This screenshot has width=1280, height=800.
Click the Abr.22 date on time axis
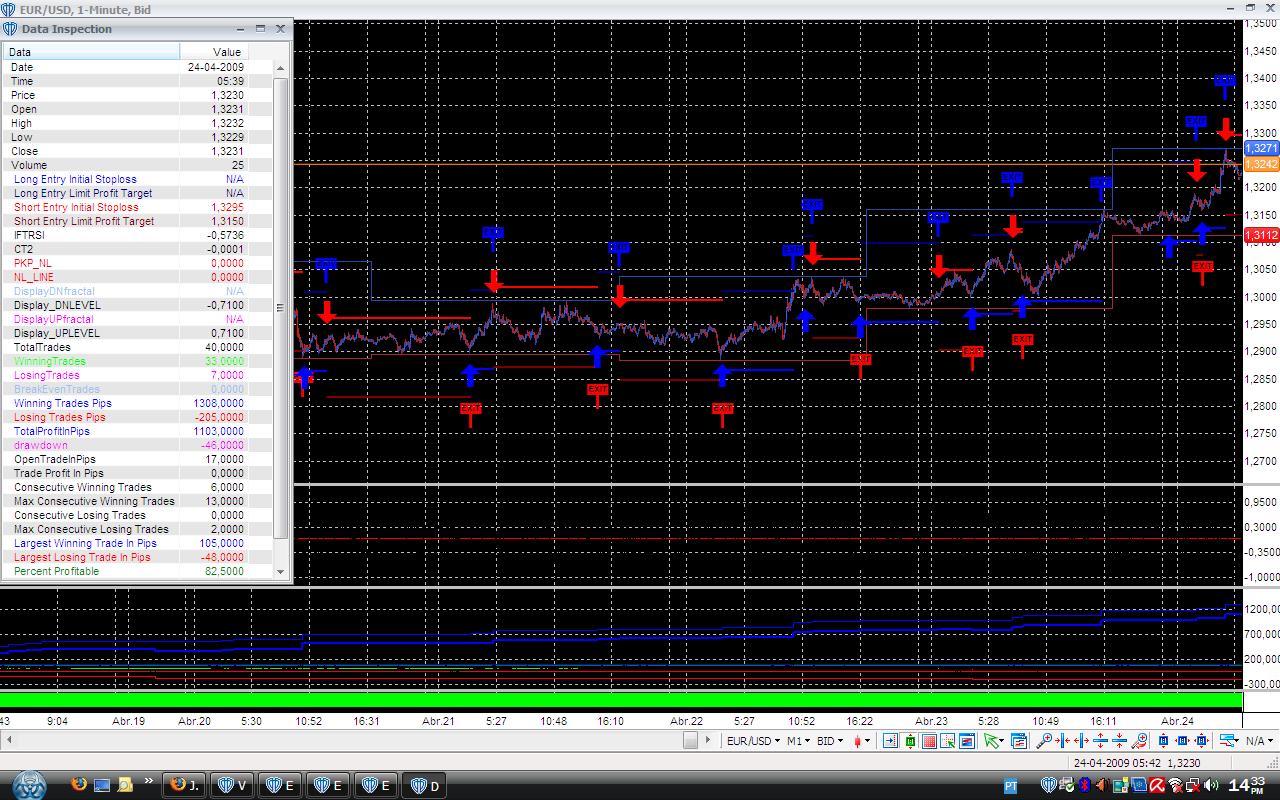pyautogui.click(x=686, y=721)
